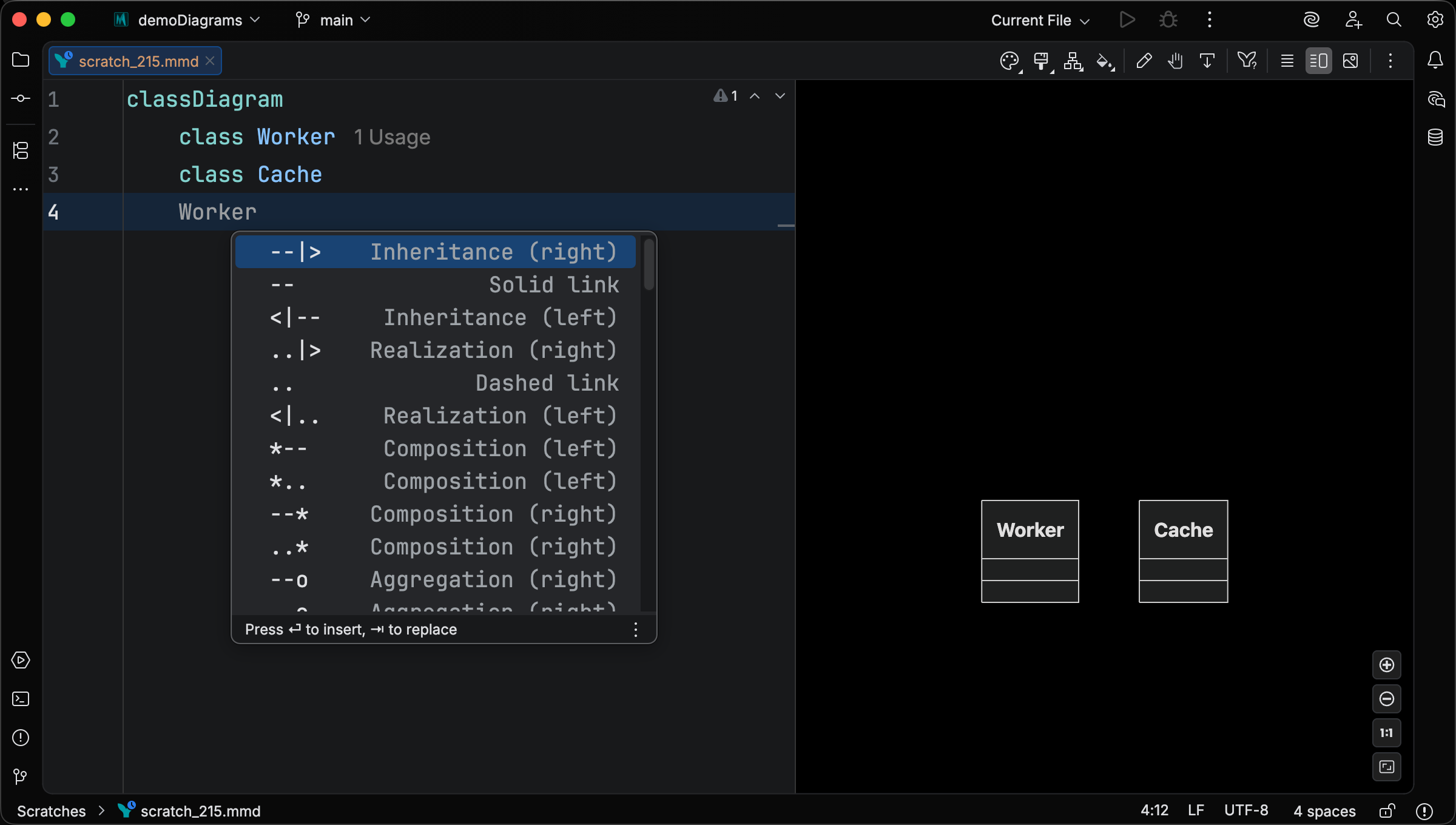Open the main branch dropdown
The width and height of the screenshot is (1456, 825).
(x=332, y=20)
